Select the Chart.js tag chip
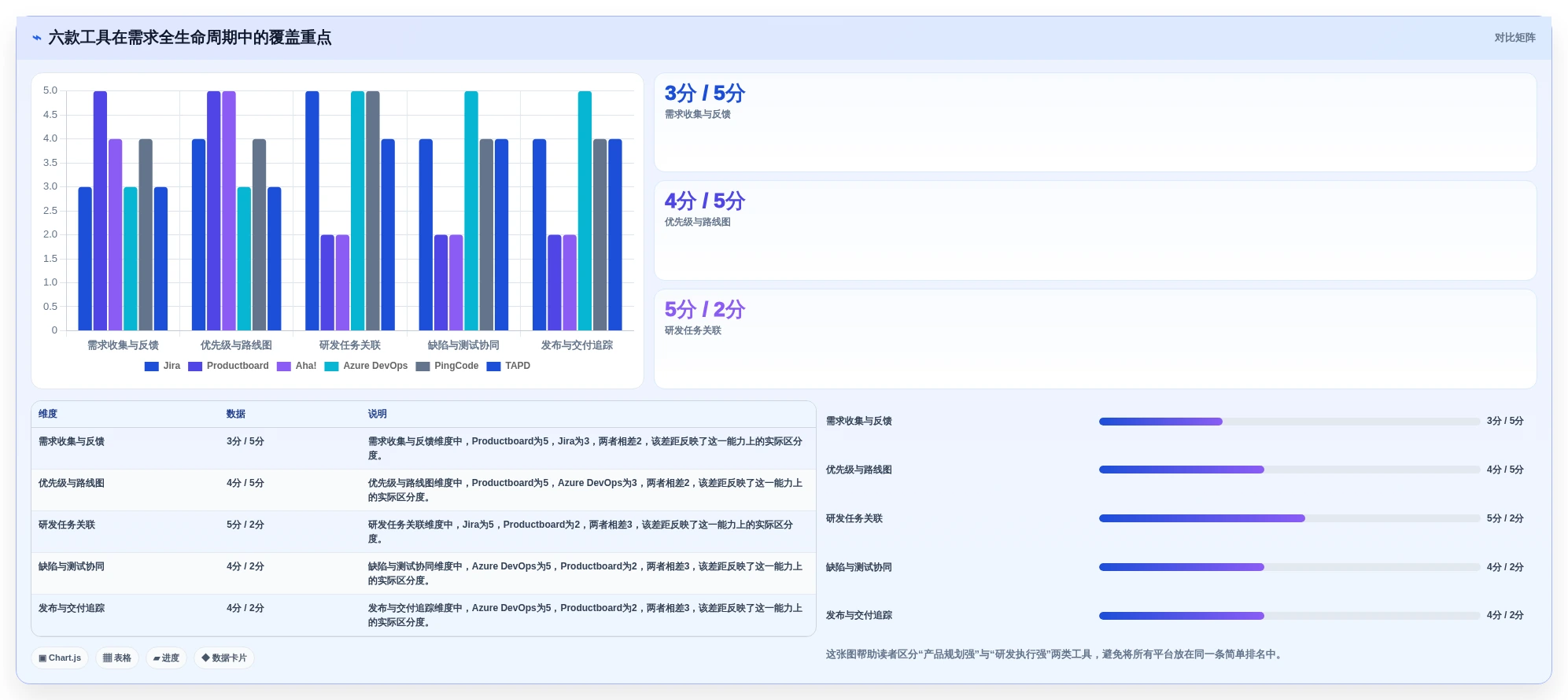This screenshot has height=700, width=1568. pos(60,658)
